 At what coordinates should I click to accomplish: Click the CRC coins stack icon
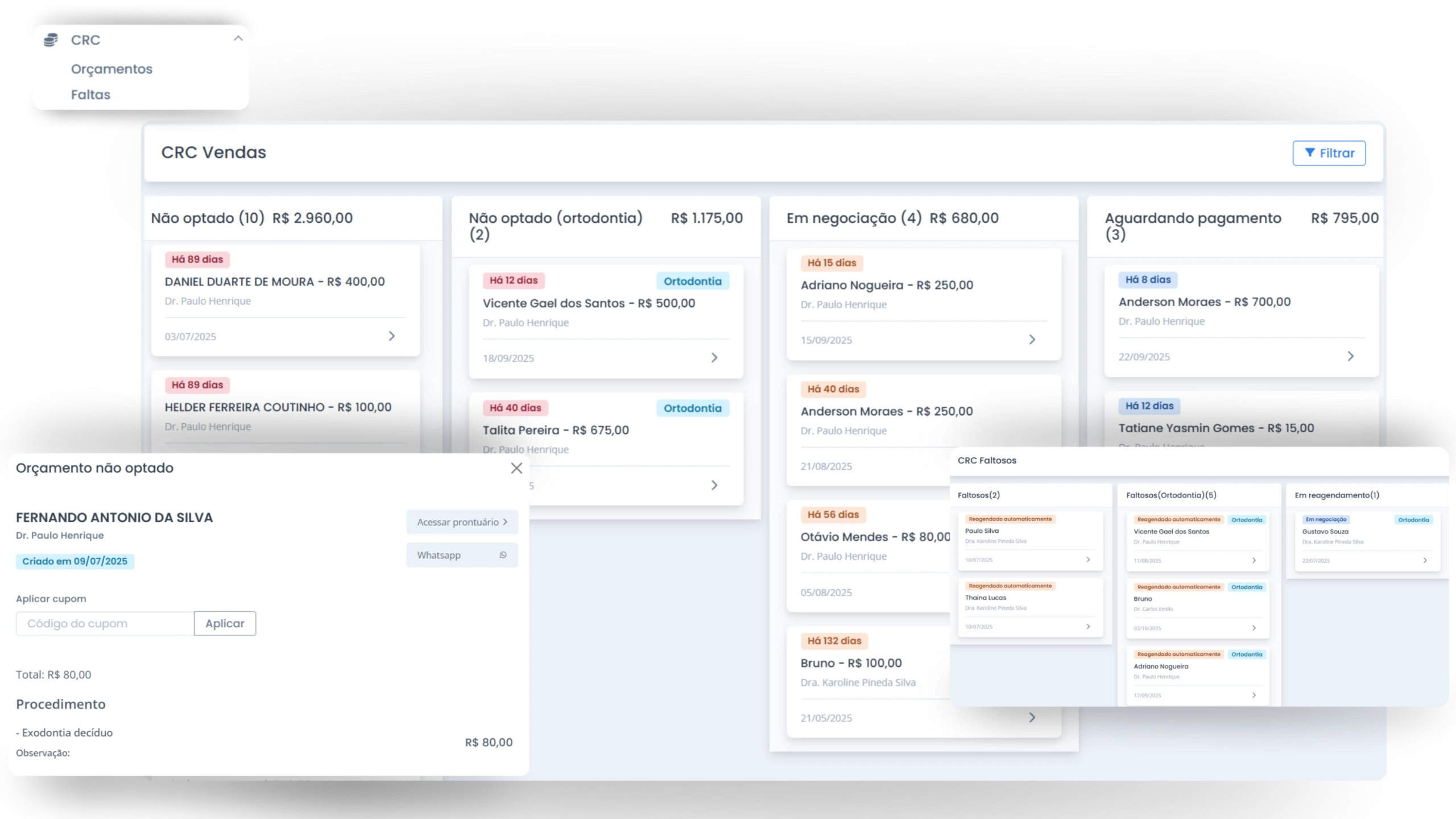[51, 40]
